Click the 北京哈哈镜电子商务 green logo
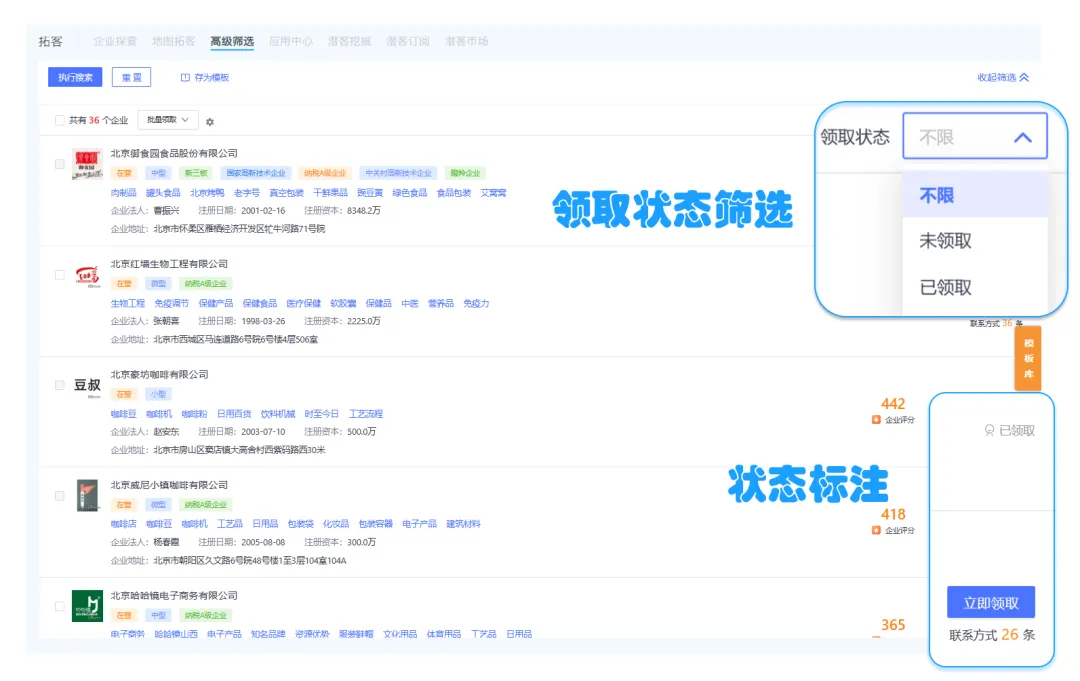This screenshot has height=681, width=1080. 87,605
